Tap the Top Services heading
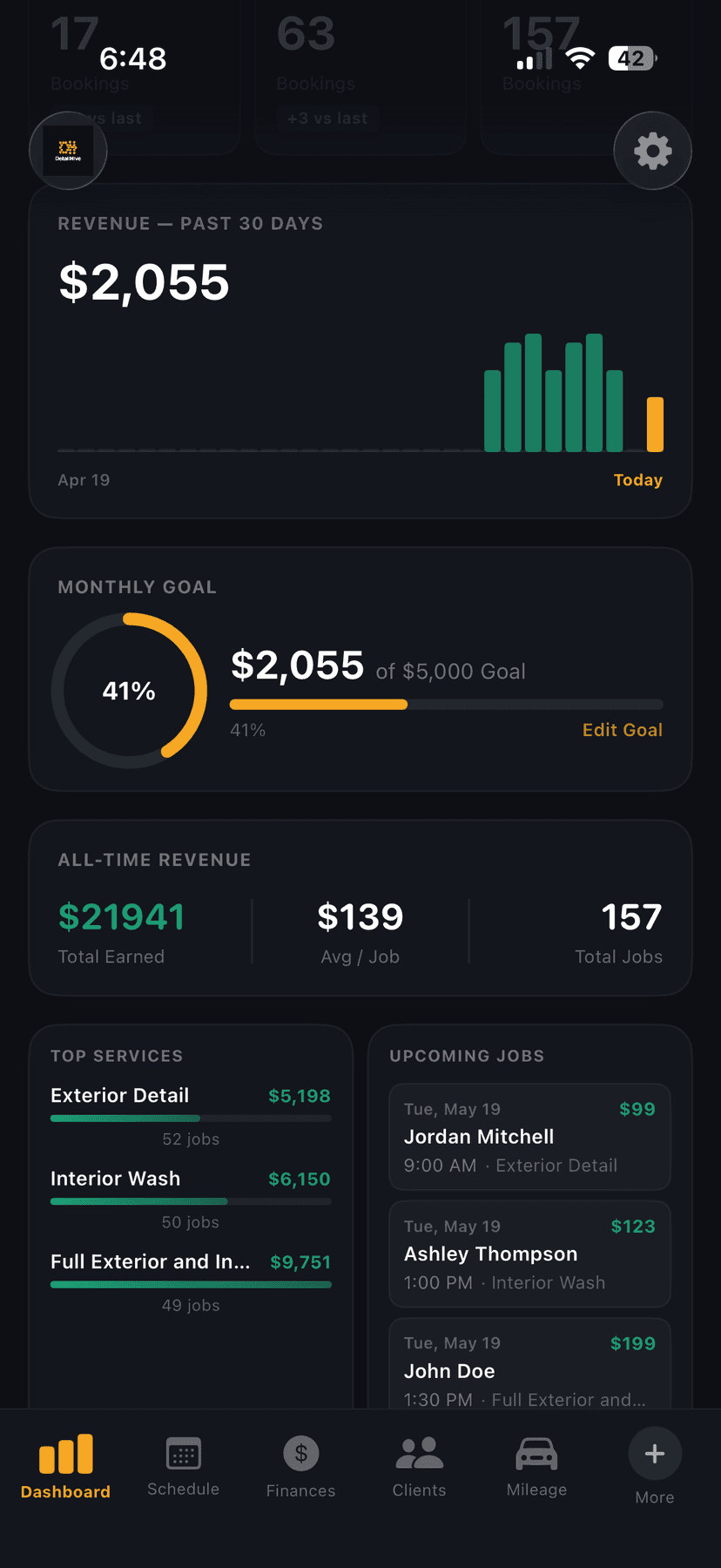Screen dimensions: 721x1568 pos(117,1056)
